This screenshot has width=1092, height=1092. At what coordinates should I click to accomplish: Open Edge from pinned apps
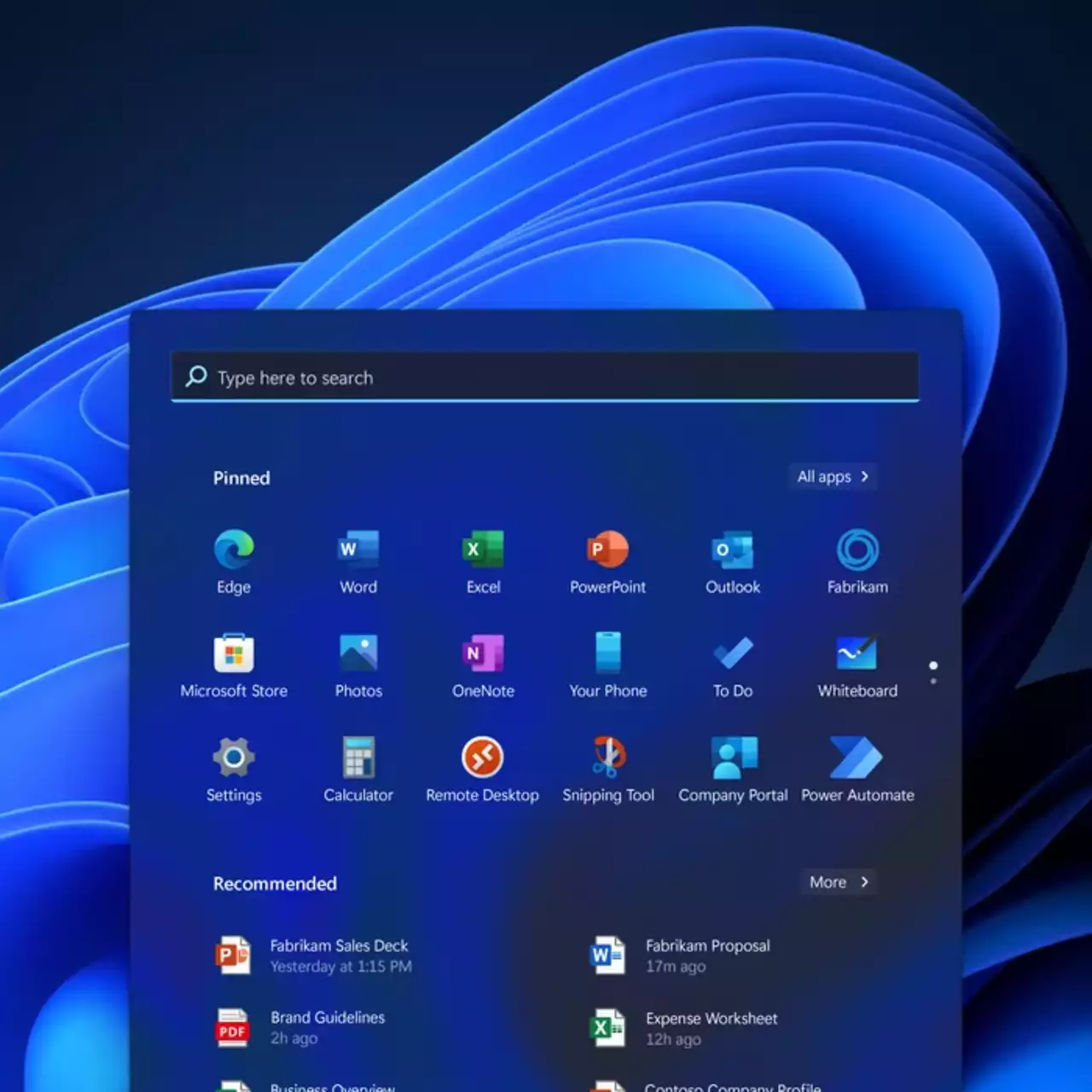pos(234,561)
